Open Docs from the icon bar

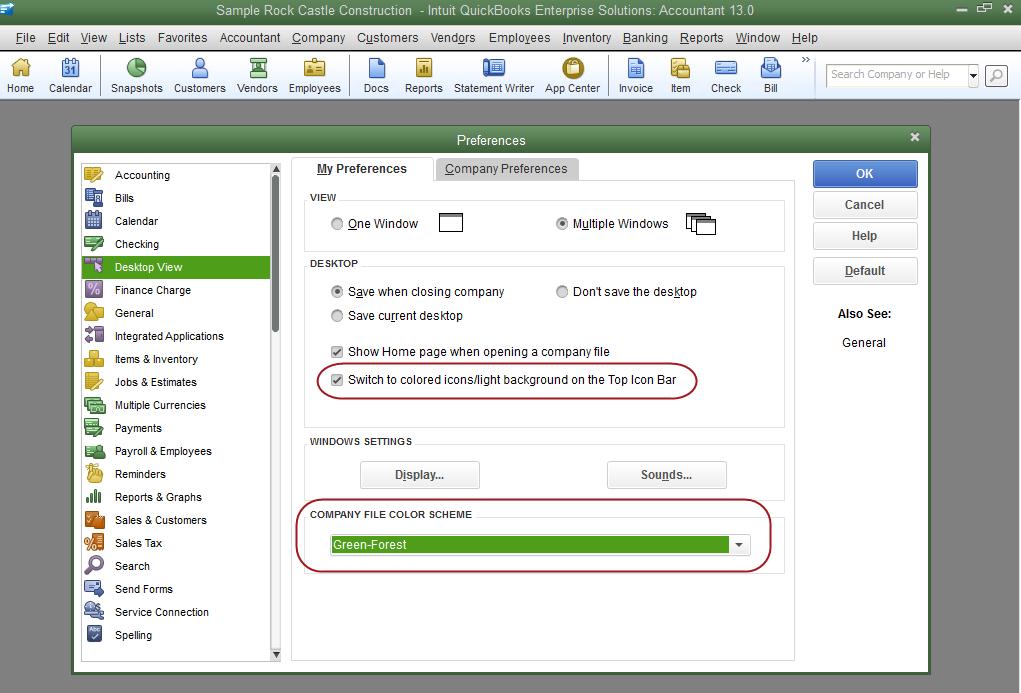pos(376,75)
